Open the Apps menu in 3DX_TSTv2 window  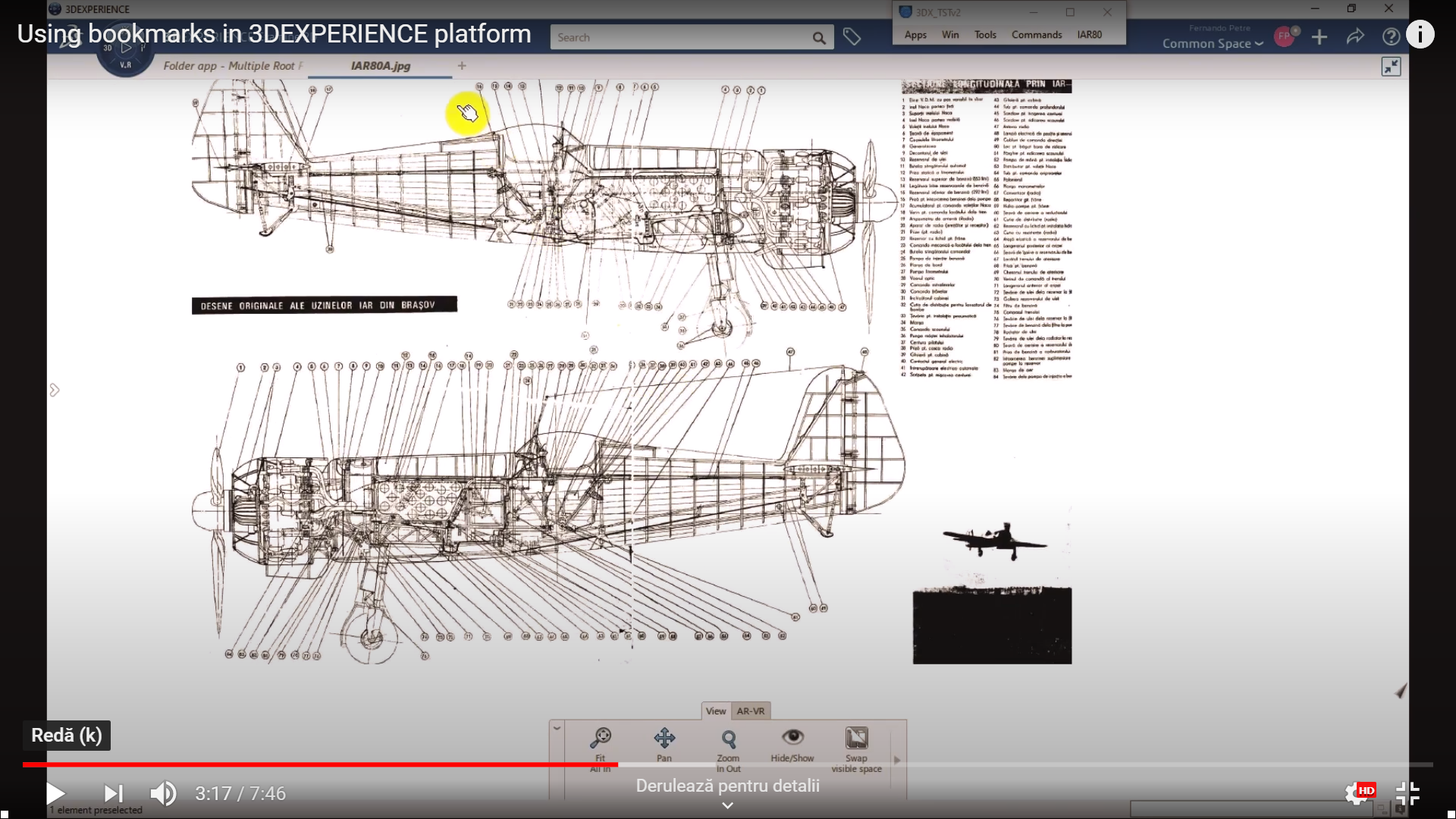click(915, 35)
